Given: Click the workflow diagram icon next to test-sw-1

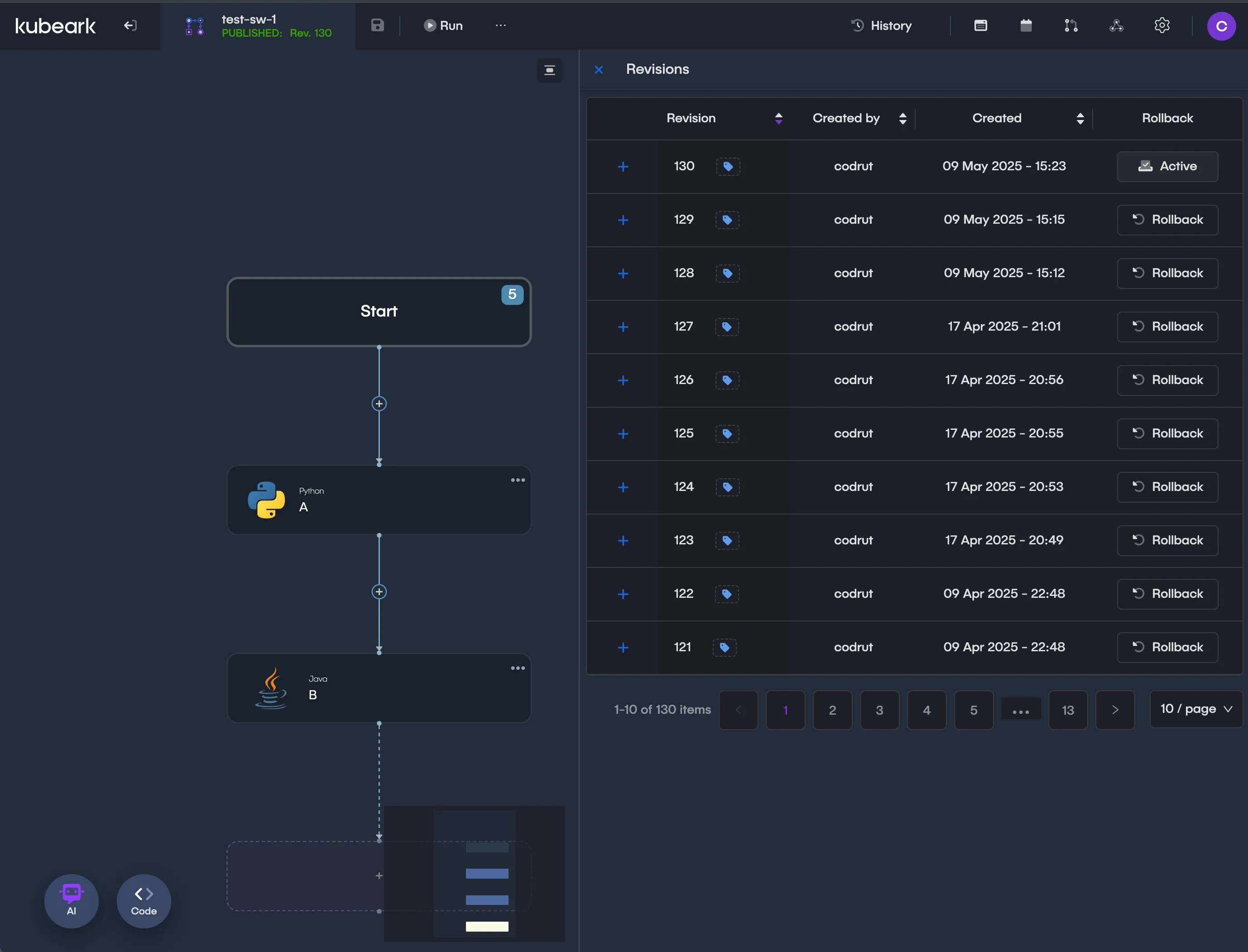Looking at the screenshot, I should [x=194, y=26].
